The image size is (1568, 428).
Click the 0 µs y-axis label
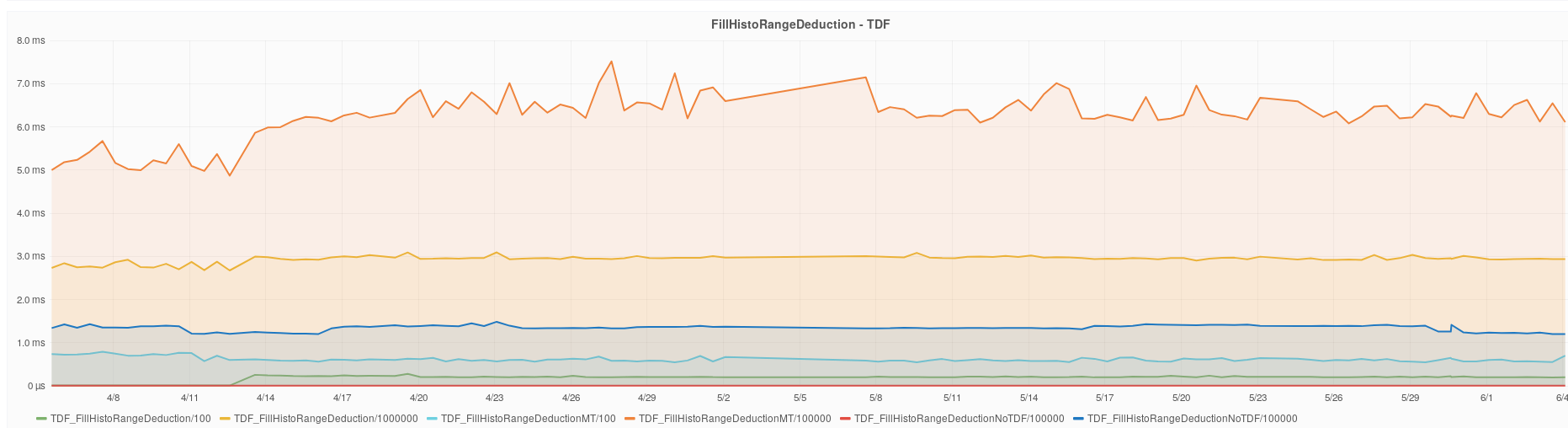coord(36,386)
